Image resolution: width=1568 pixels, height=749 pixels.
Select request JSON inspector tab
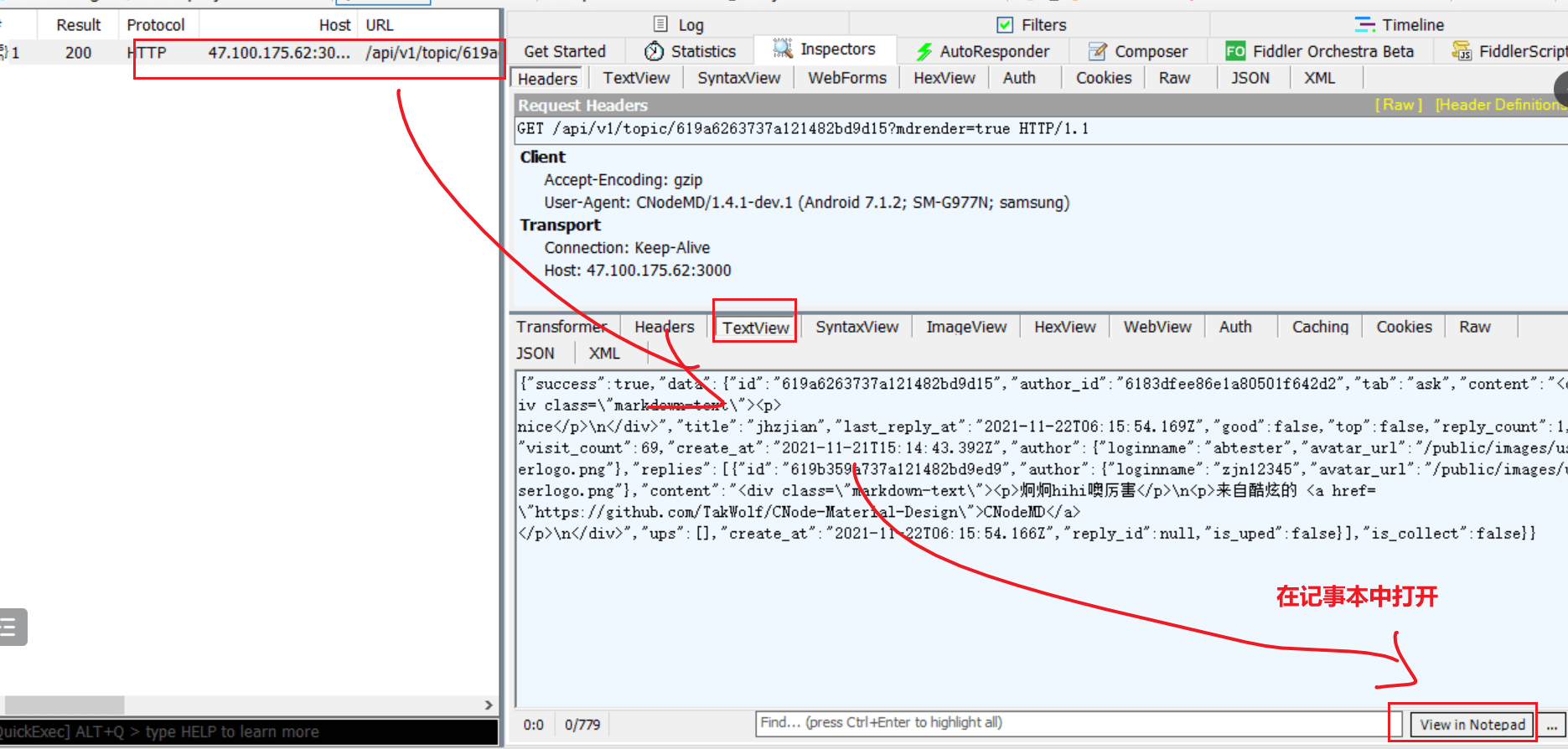(x=1250, y=78)
